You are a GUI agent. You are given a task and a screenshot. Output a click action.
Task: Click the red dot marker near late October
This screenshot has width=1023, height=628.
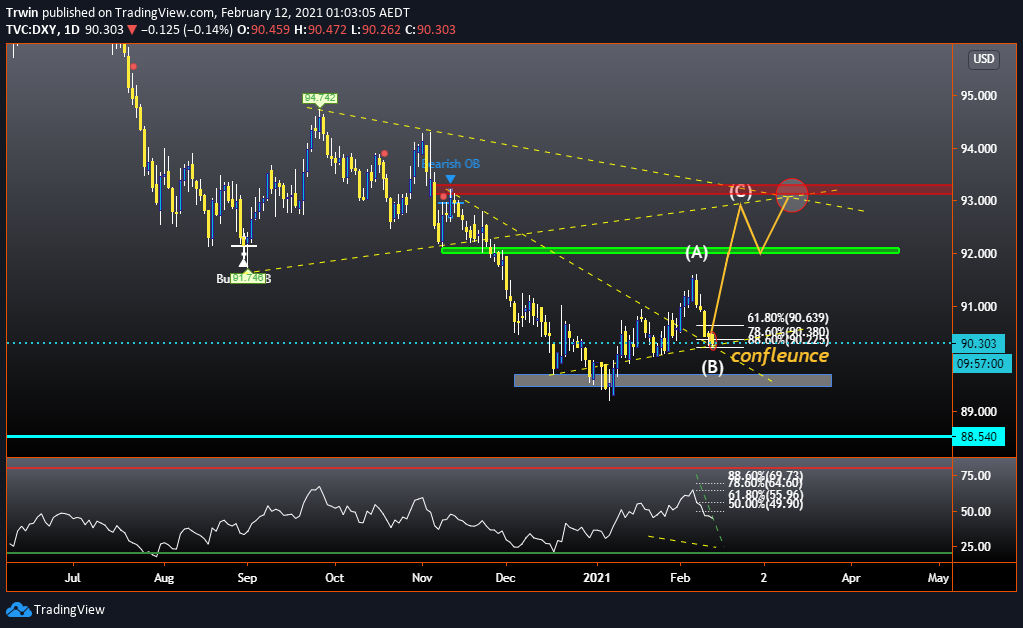pyautogui.click(x=384, y=153)
